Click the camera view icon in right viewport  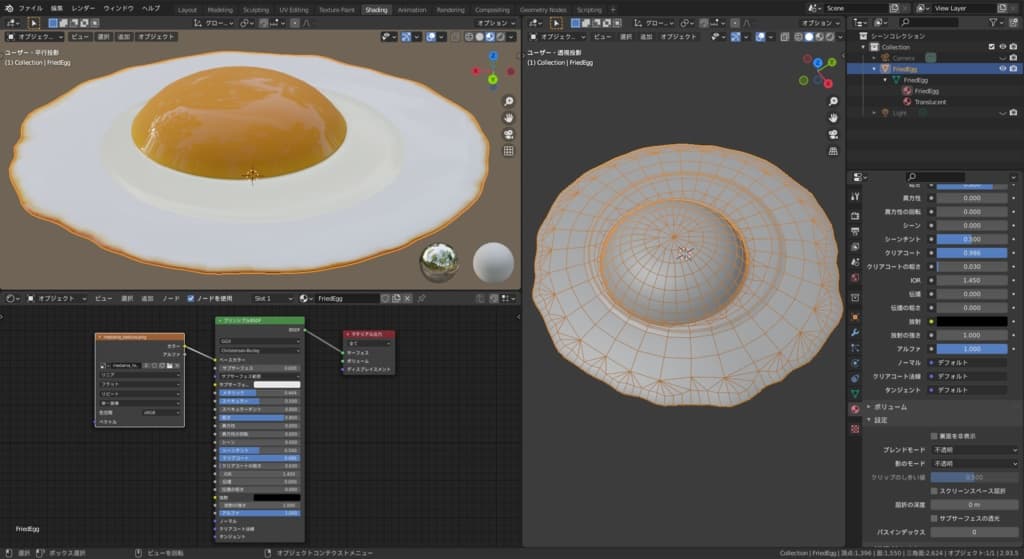[833, 135]
